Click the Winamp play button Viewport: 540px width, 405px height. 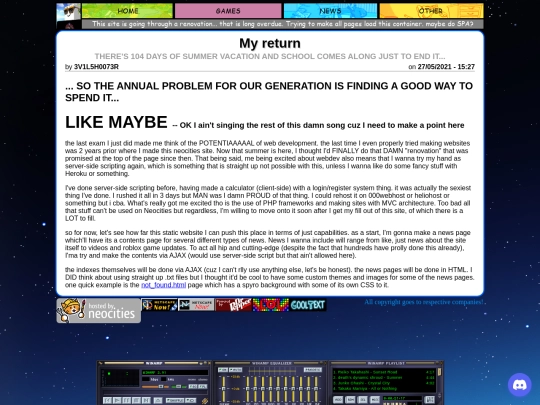coord(117,401)
